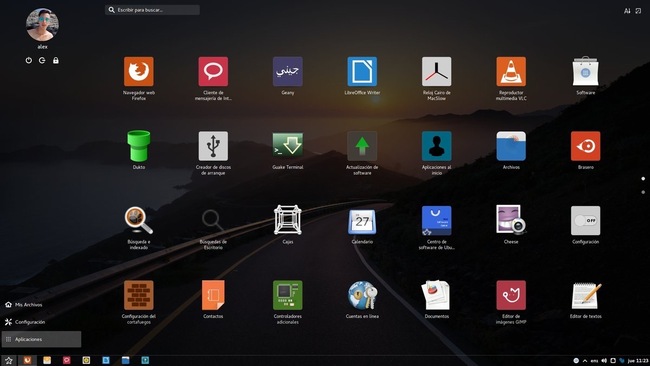The image size is (650, 366).
Task: Click the search field Escribir para buscar
Action: tap(152, 10)
